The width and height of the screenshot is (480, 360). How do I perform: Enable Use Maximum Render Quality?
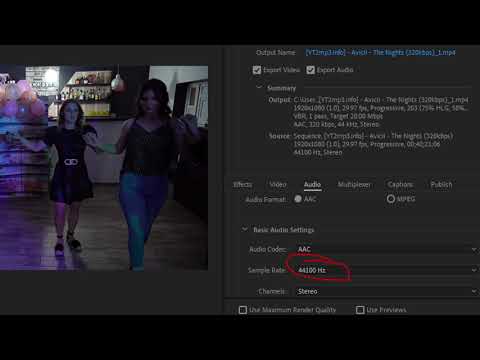(x=243, y=310)
